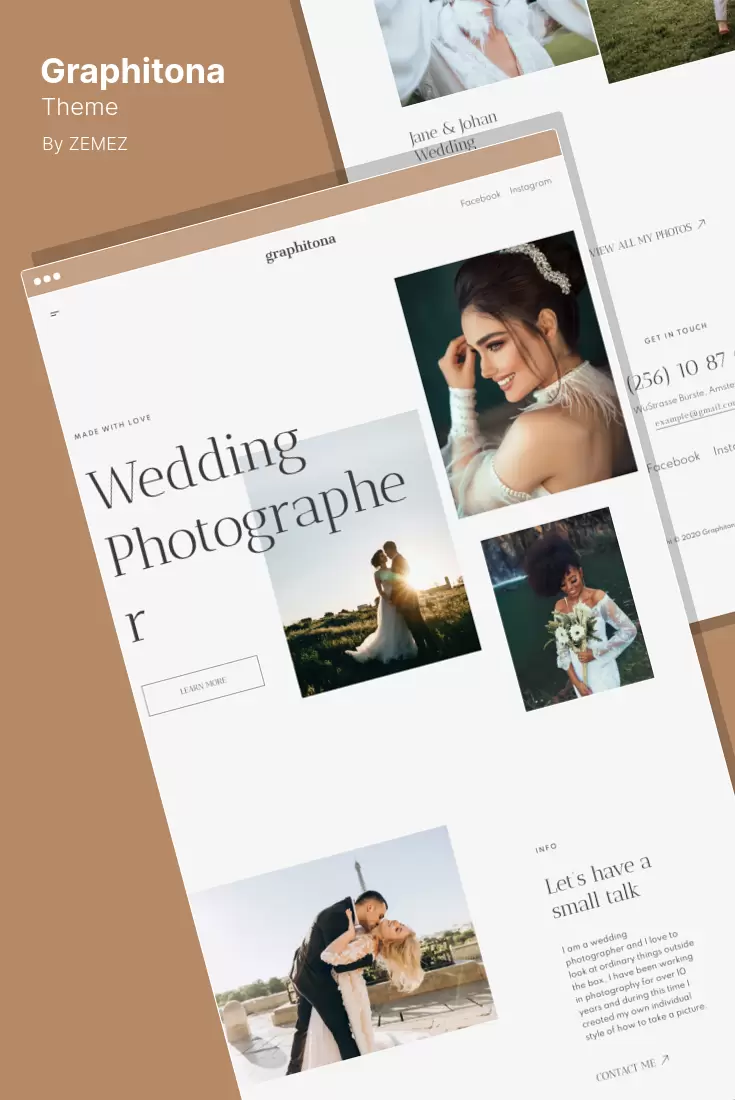
Task: Open the hamburger menu icon
Action: click(x=55, y=314)
